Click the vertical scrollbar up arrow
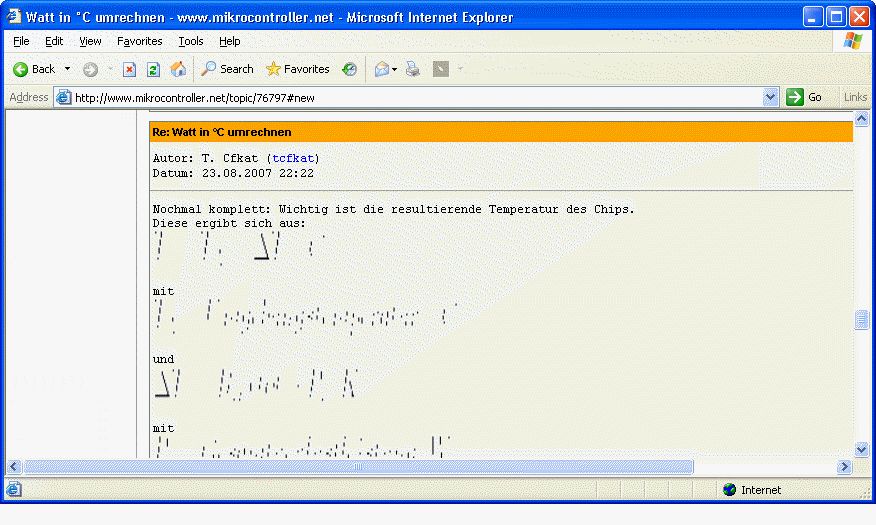This screenshot has height=525, width=876. [861, 118]
